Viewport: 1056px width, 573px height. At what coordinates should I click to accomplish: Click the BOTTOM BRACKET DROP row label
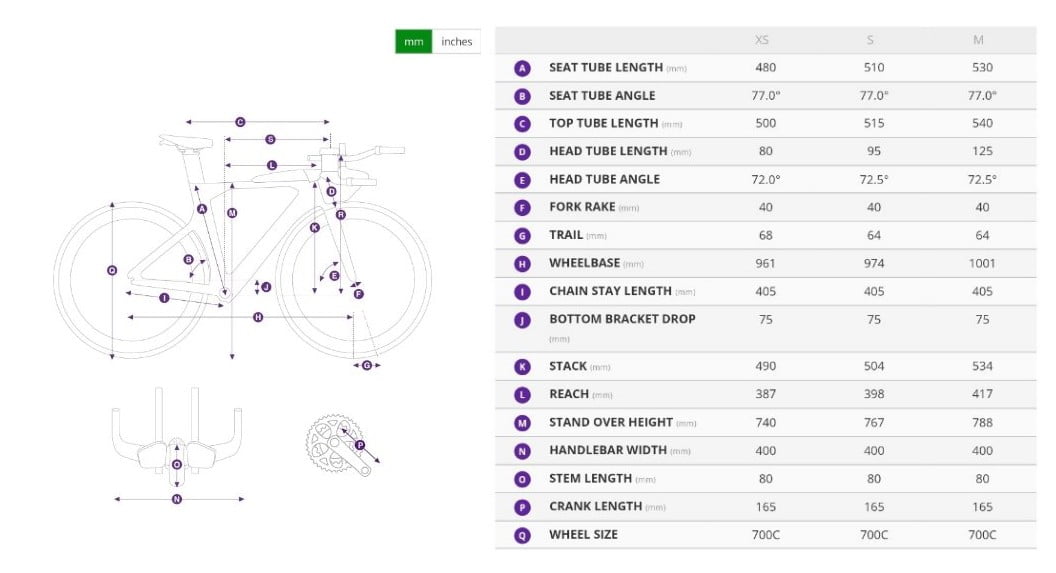(x=622, y=319)
